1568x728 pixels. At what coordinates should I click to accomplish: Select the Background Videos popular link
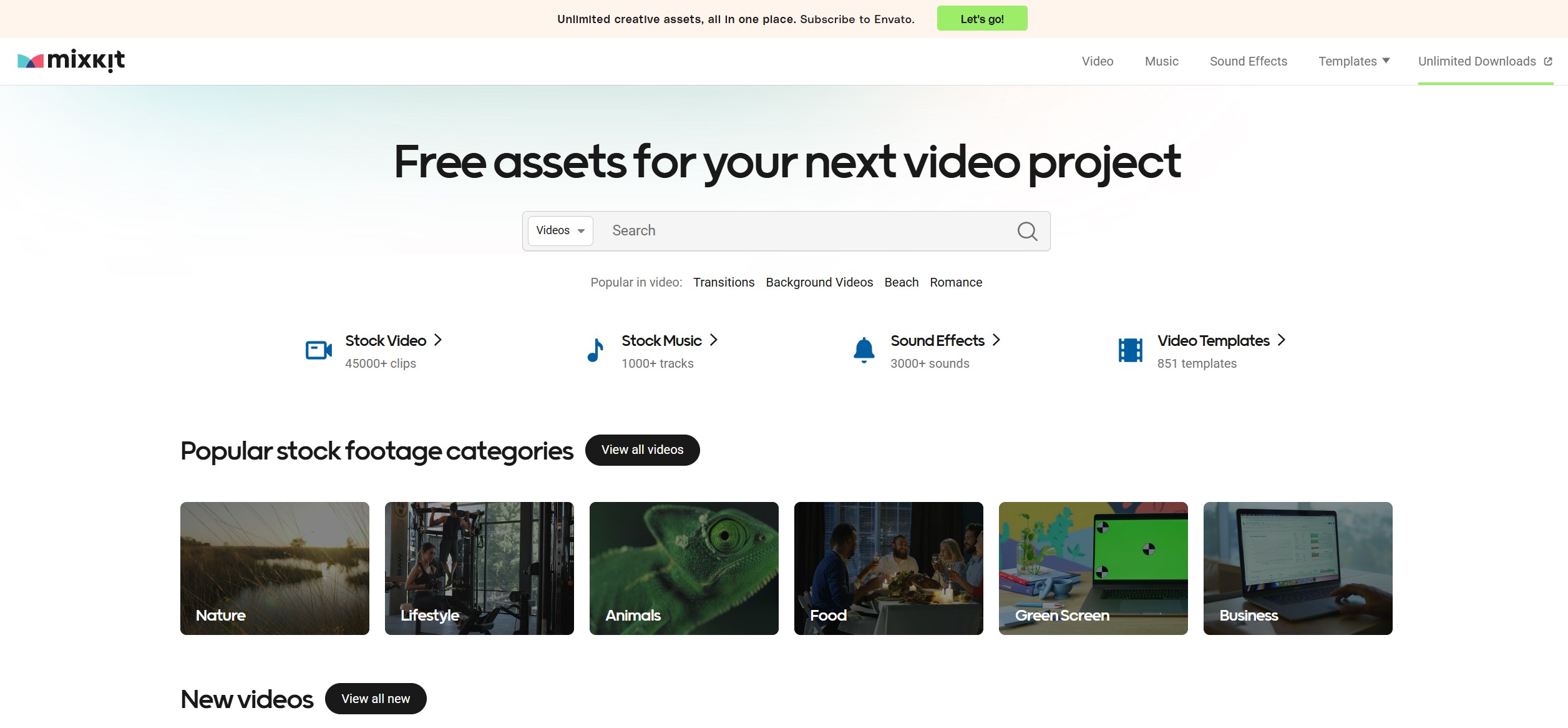coord(819,282)
